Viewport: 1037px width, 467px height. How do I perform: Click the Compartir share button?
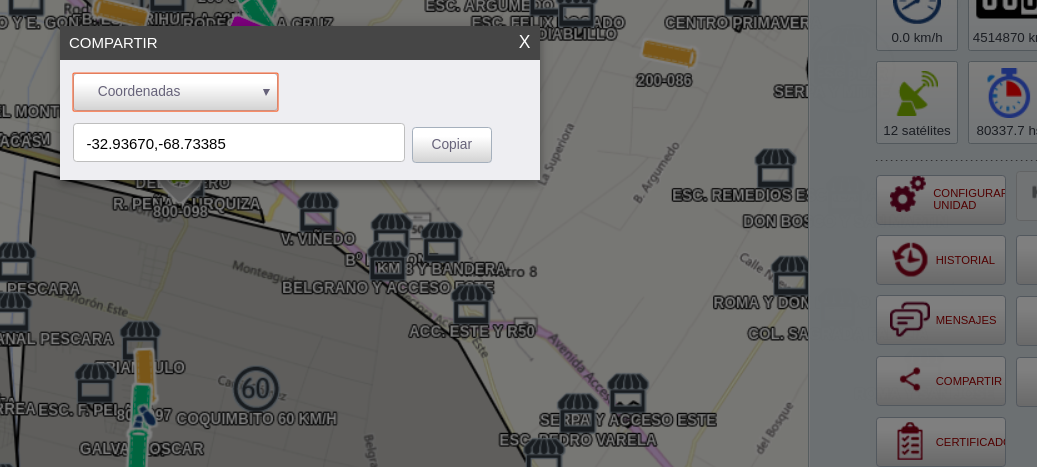pyautogui.click(x=940, y=381)
